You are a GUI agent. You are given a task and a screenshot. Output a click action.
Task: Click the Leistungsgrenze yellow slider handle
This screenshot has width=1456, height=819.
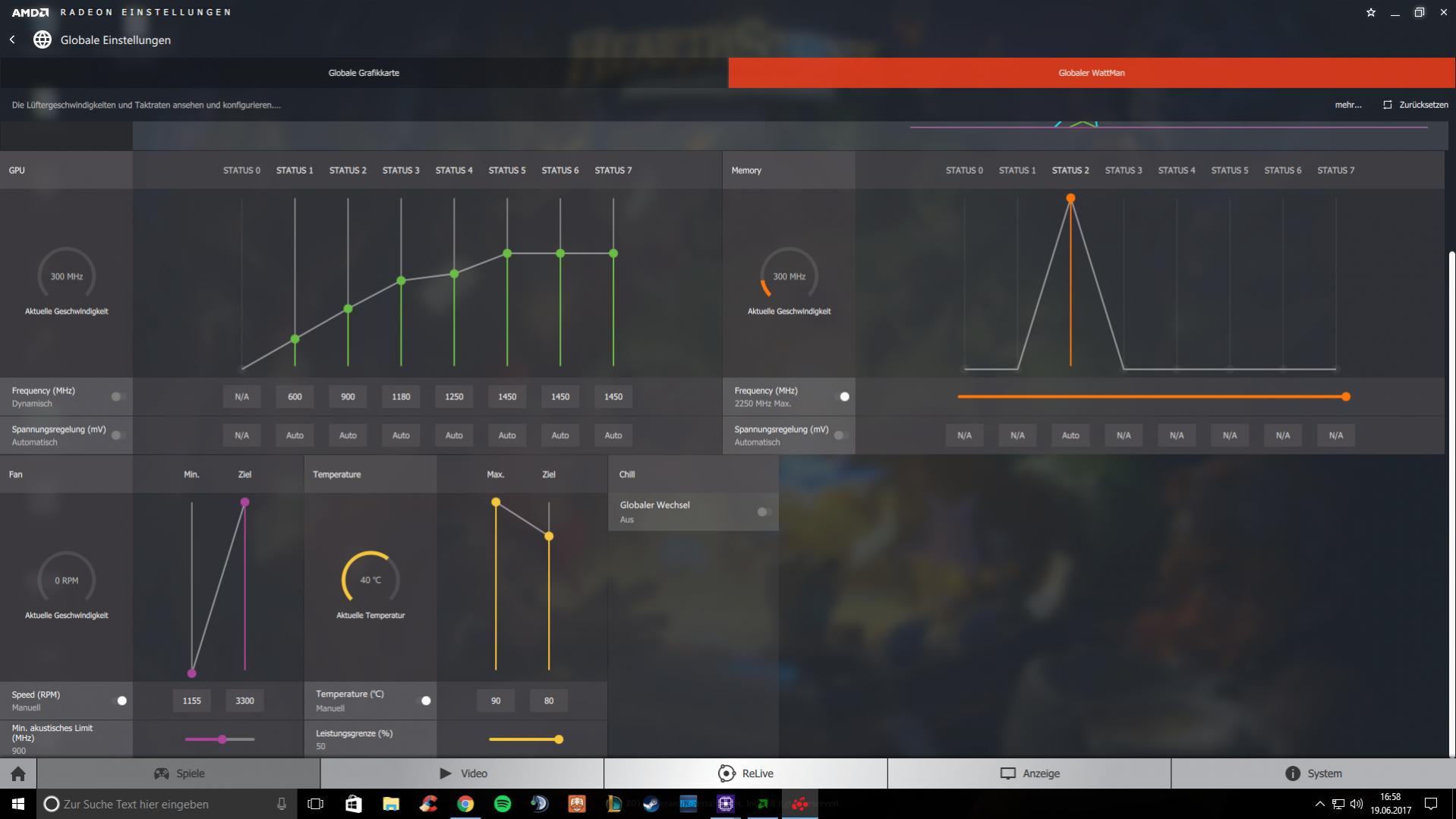coord(559,739)
